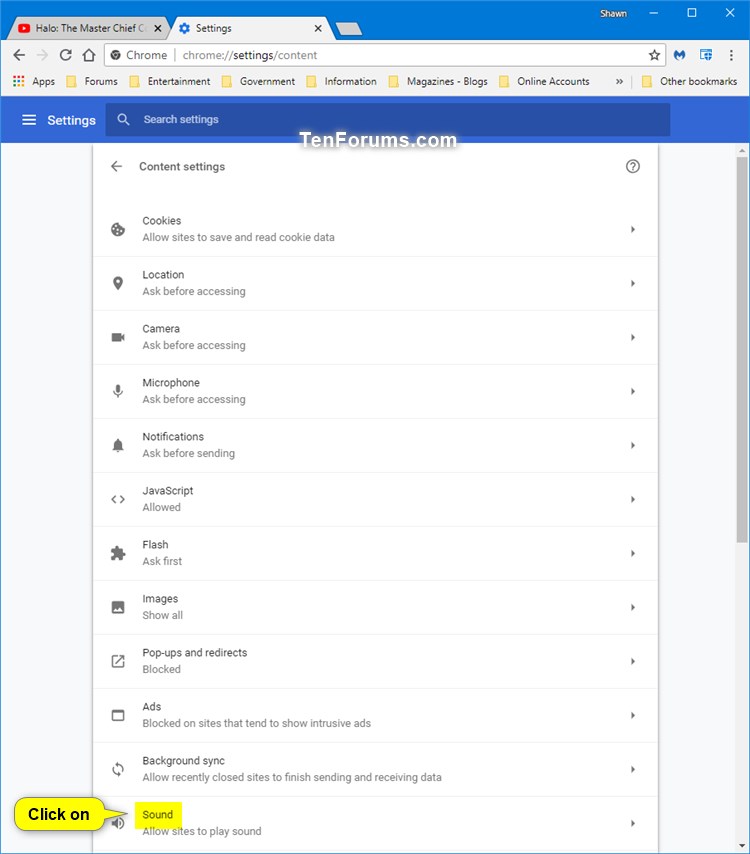
Task: Click the Chrome site info chip
Action: coord(139,55)
